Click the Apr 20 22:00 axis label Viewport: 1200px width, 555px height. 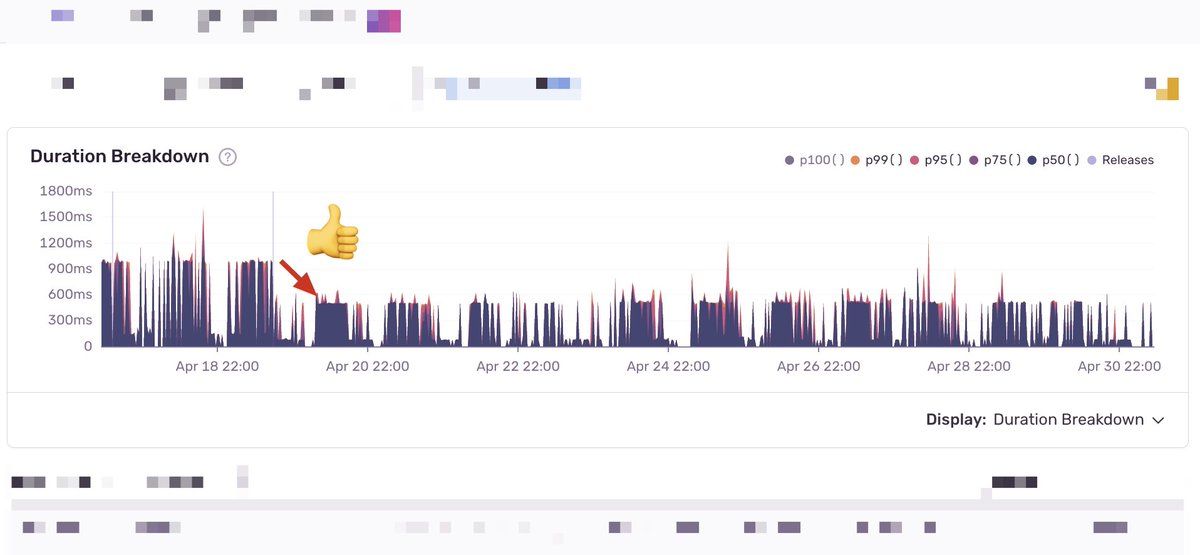click(367, 366)
